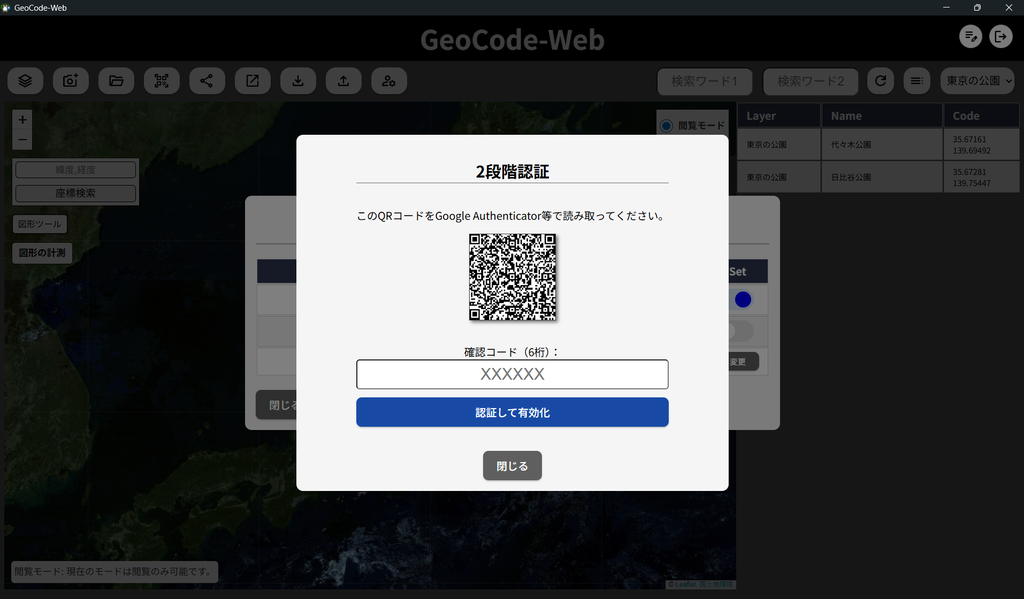The image size is (1024, 599).
Task: Open the 図形ツール button
Action: coord(39,224)
